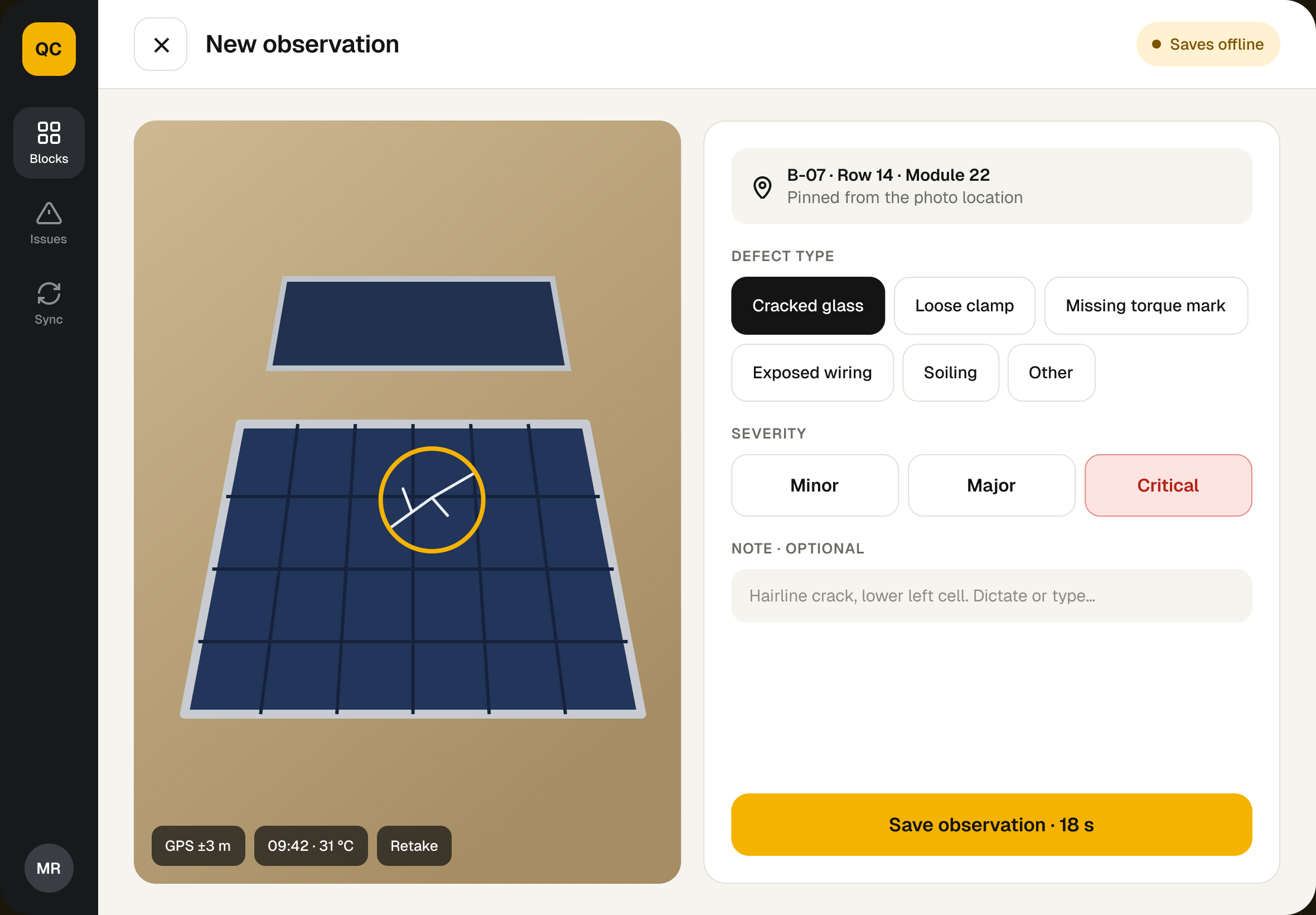Screen dimensions: 1316x915
Task: Click 'Pinned from the photo location' text
Action: 904,198
